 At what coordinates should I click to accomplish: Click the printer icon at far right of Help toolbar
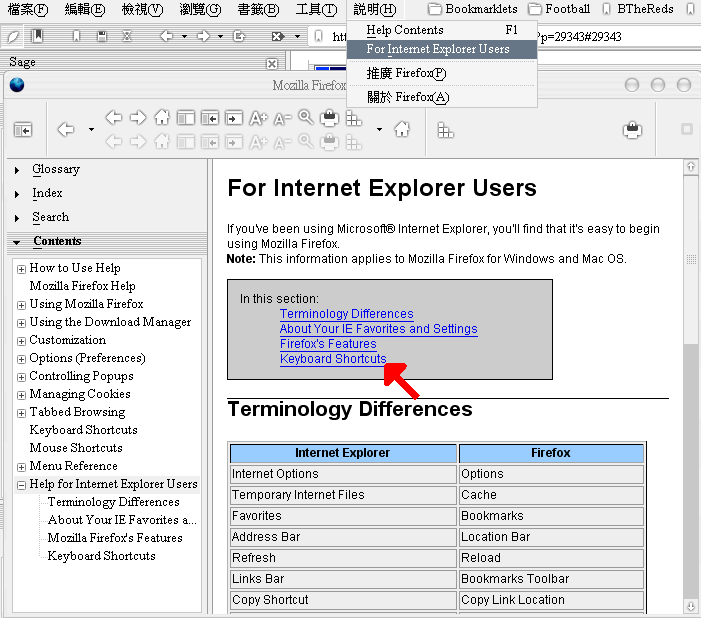pyautogui.click(x=631, y=129)
